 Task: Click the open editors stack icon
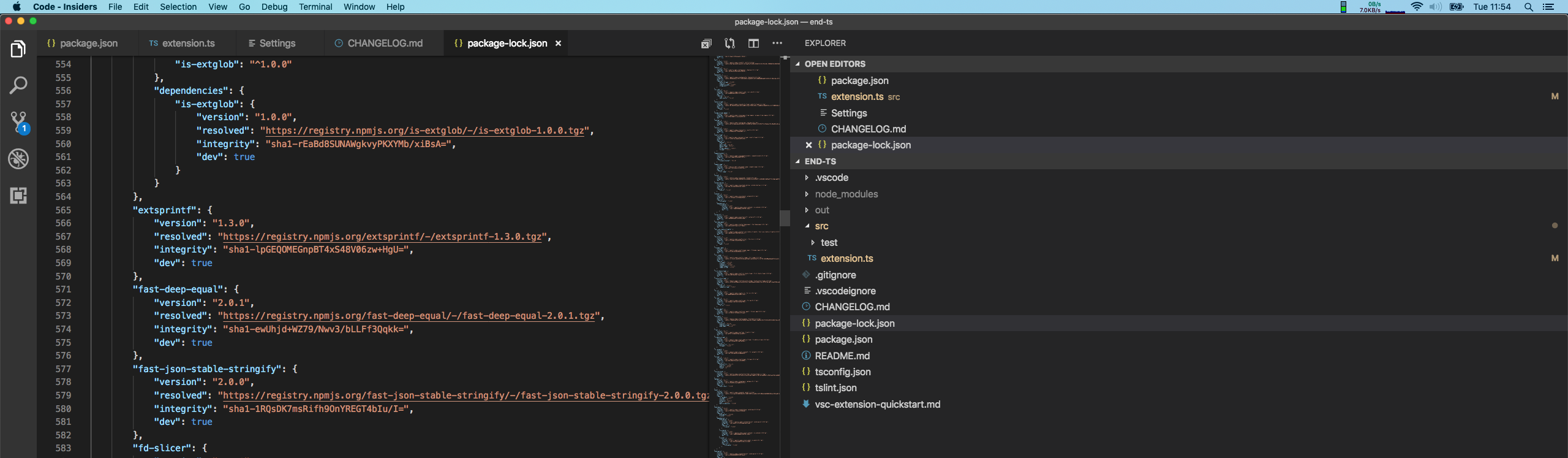[706, 44]
